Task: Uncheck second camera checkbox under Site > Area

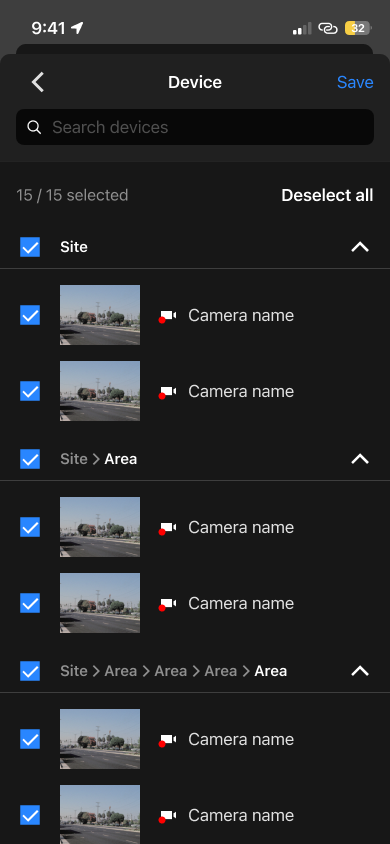Action: (x=30, y=603)
